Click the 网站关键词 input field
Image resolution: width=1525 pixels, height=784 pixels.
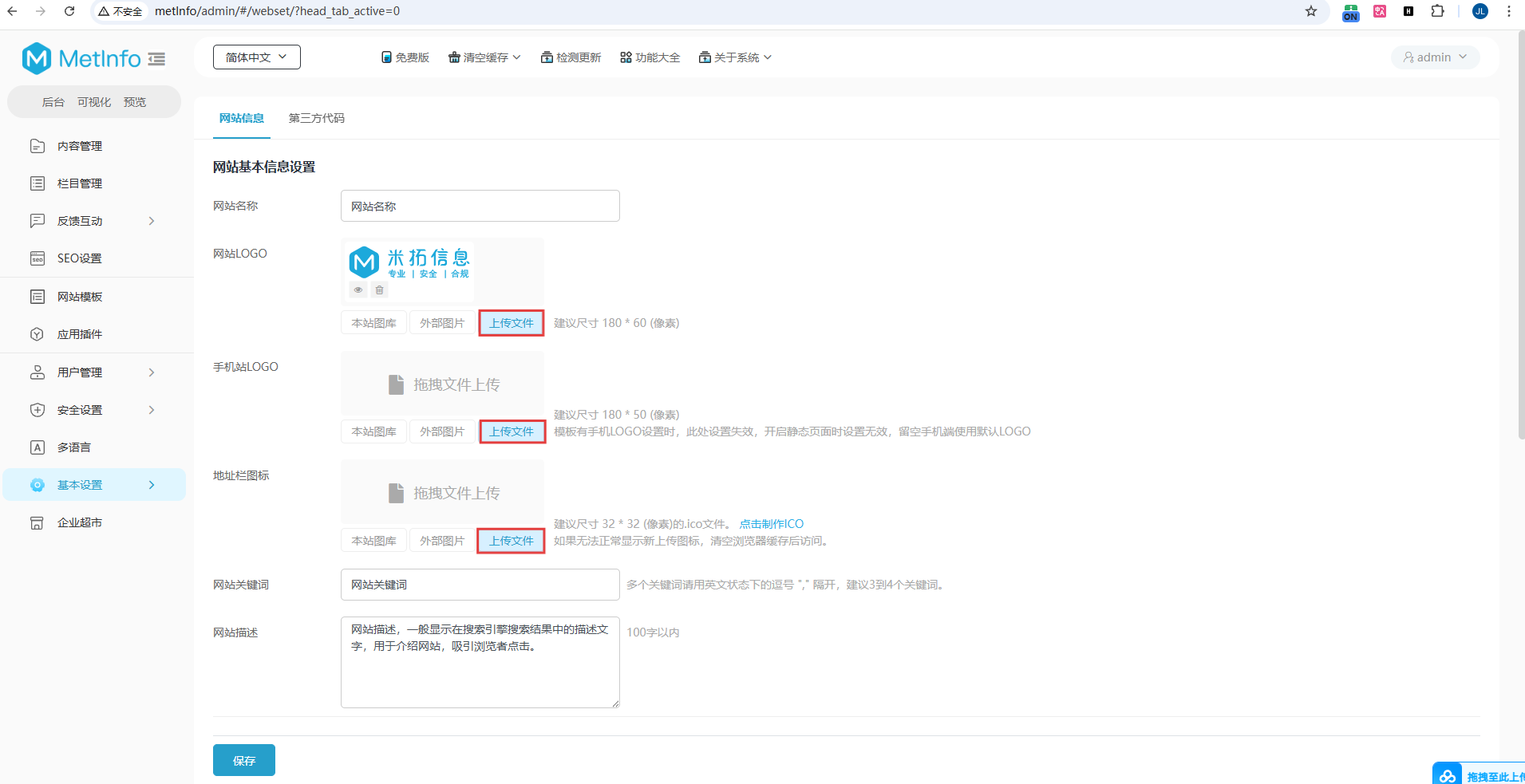(x=480, y=585)
